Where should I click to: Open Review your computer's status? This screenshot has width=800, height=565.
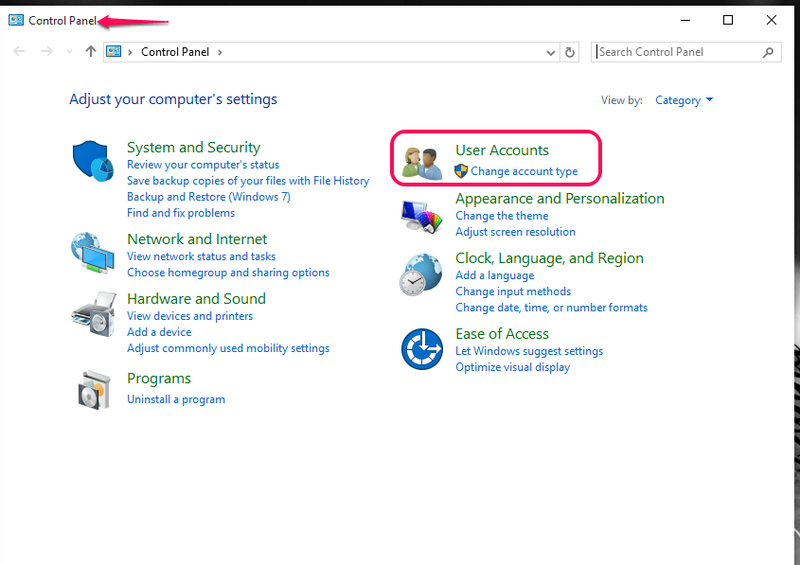(203, 165)
